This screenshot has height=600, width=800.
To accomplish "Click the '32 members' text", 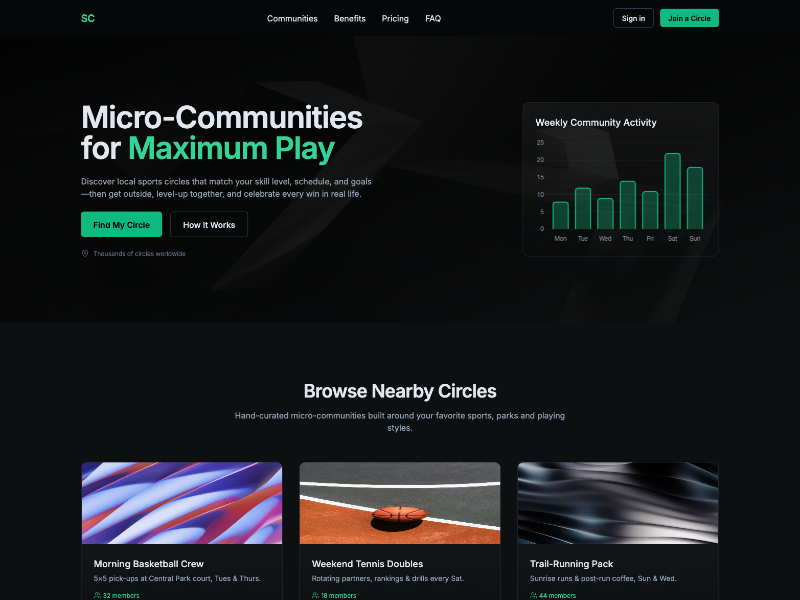I will click(x=121, y=595).
